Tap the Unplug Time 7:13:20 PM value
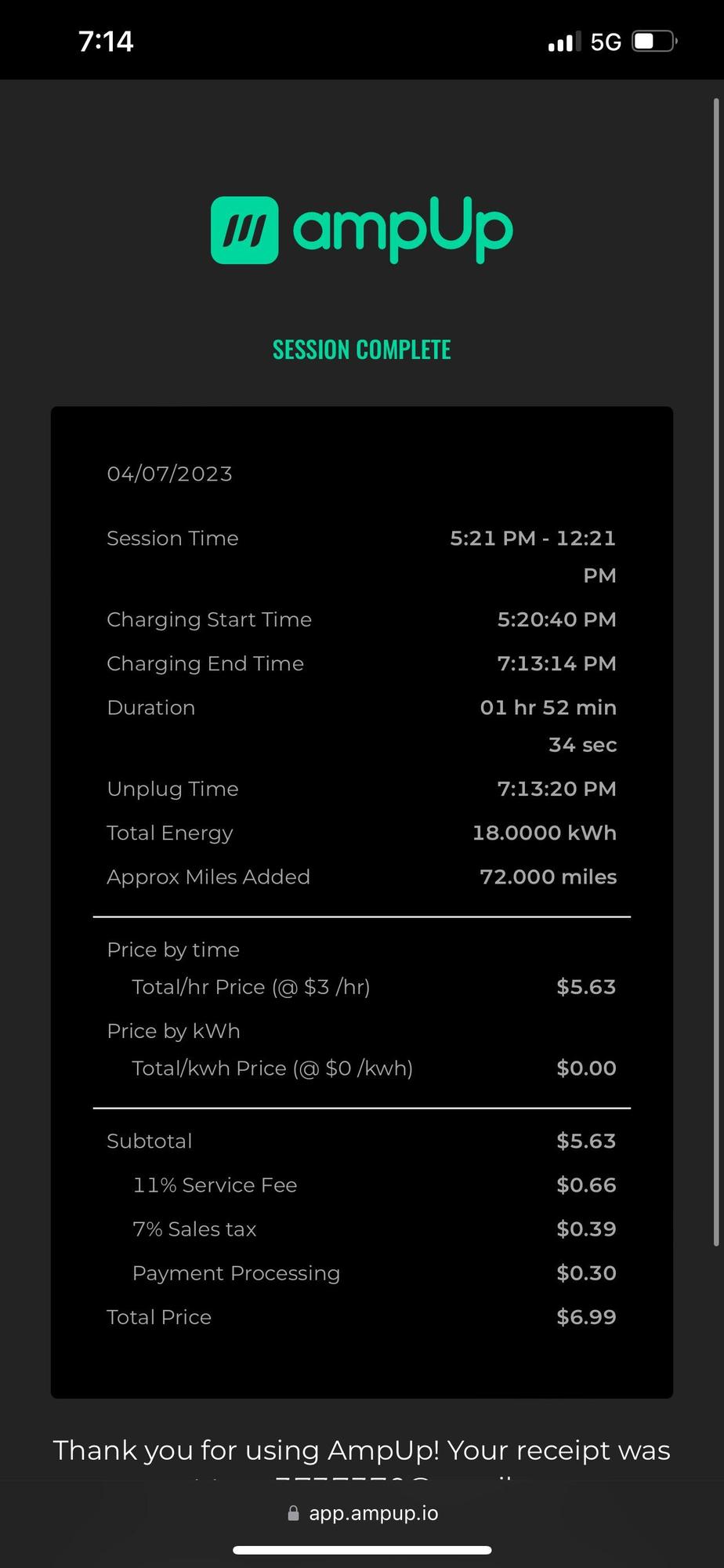Image resolution: width=724 pixels, height=1568 pixels. point(556,789)
